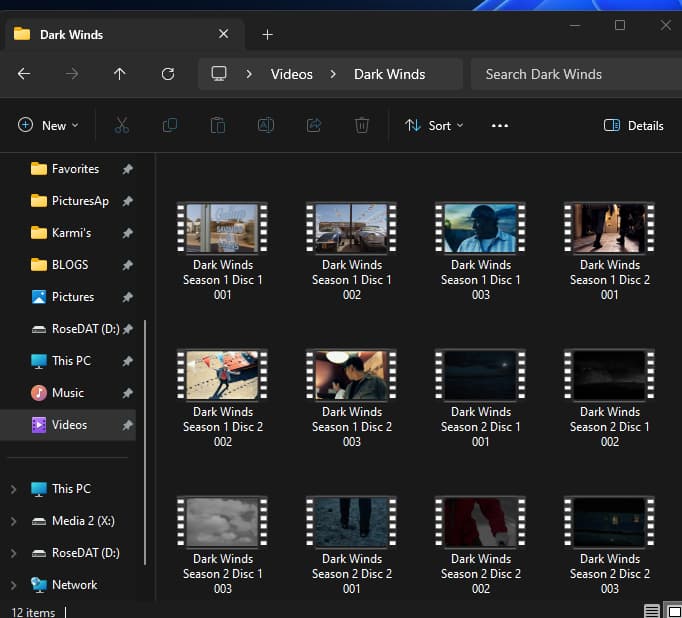Viewport: 682px width, 618px height.
Task: Click the navigation pane scrollbar
Action: (x=145, y=442)
